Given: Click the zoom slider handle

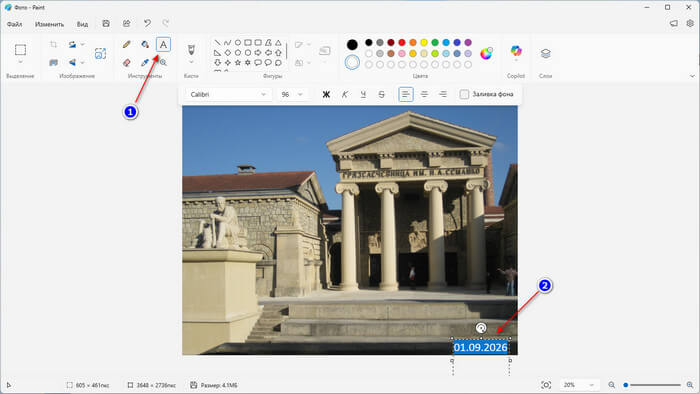Looking at the screenshot, I should (x=626, y=385).
